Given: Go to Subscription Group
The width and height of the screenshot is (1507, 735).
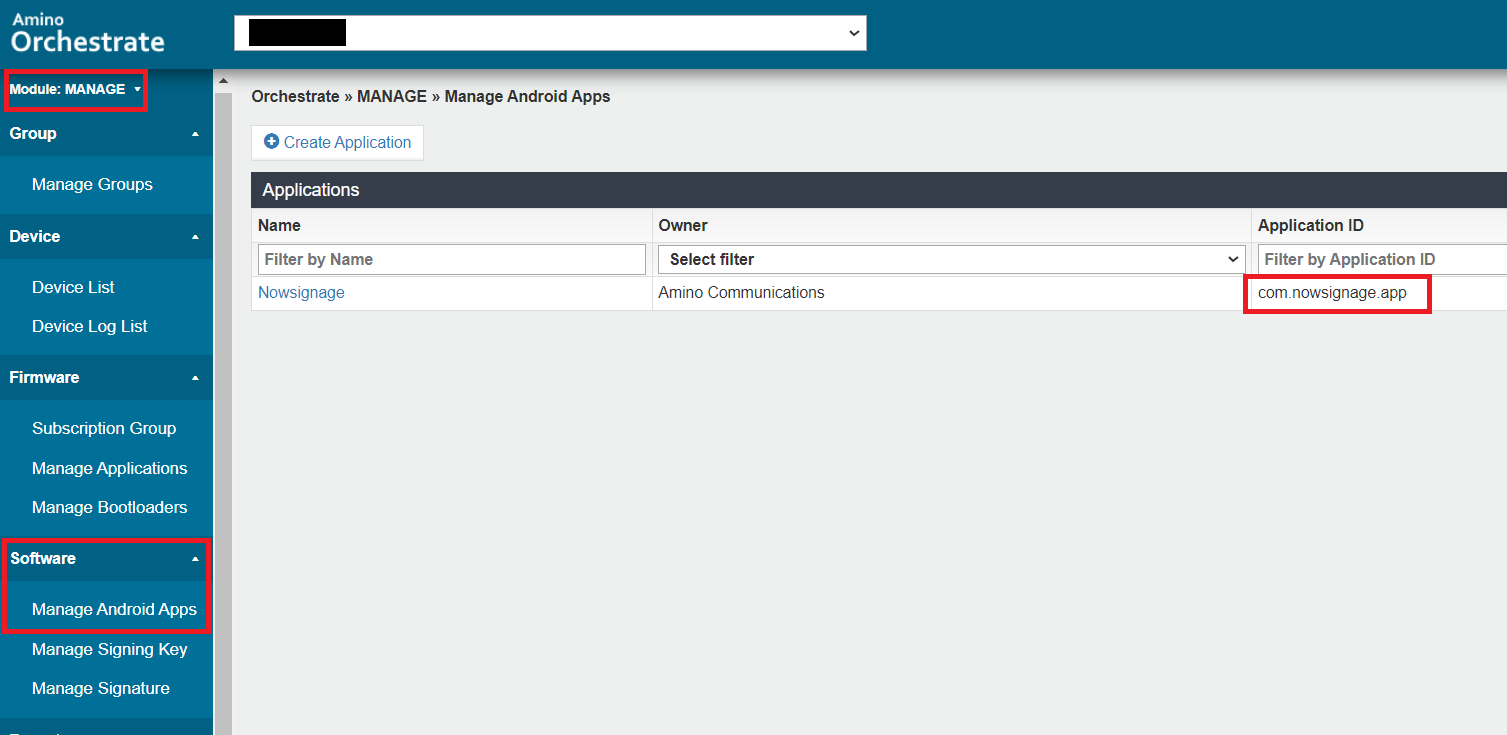Looking at the screenshot, I should pyautogui.click(x=104, y=428).
